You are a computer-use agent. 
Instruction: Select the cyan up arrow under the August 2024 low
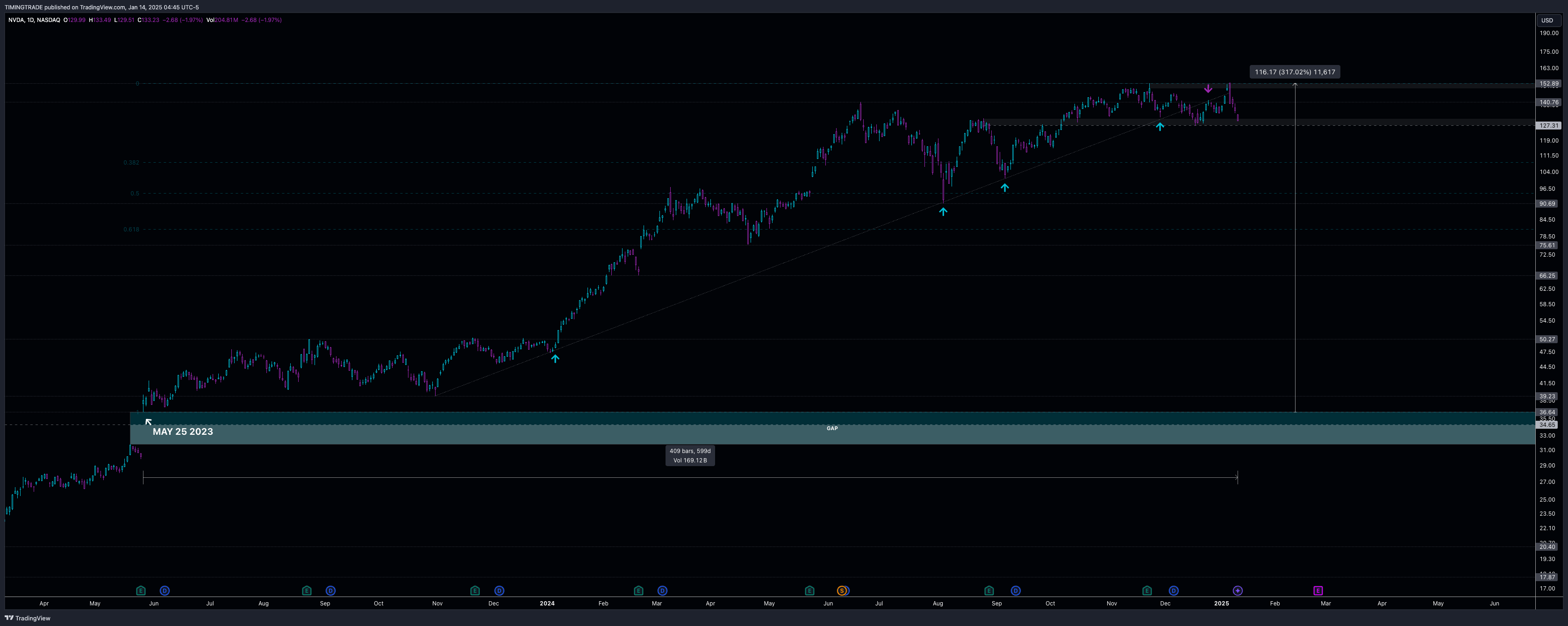943,211
